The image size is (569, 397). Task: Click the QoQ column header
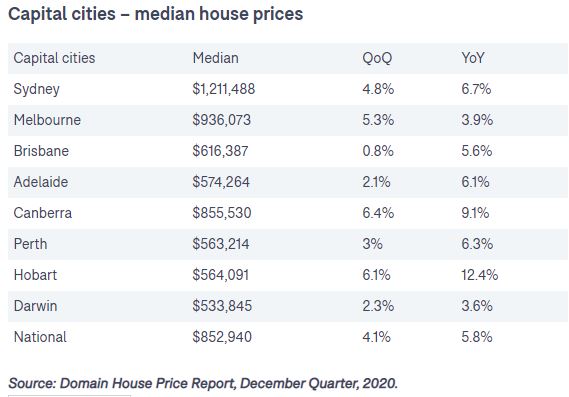(x=377, y=58)
